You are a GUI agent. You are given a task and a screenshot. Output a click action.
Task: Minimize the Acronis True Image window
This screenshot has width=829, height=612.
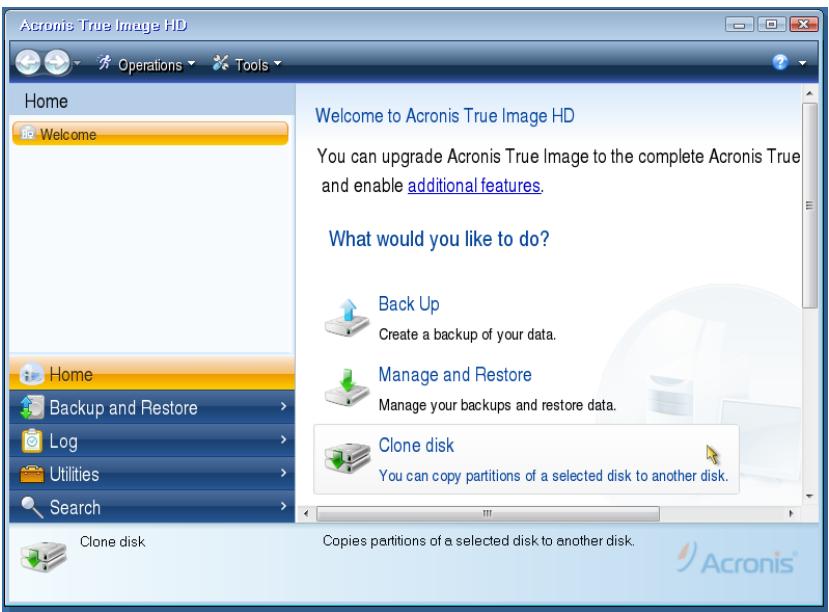point(739,24)
